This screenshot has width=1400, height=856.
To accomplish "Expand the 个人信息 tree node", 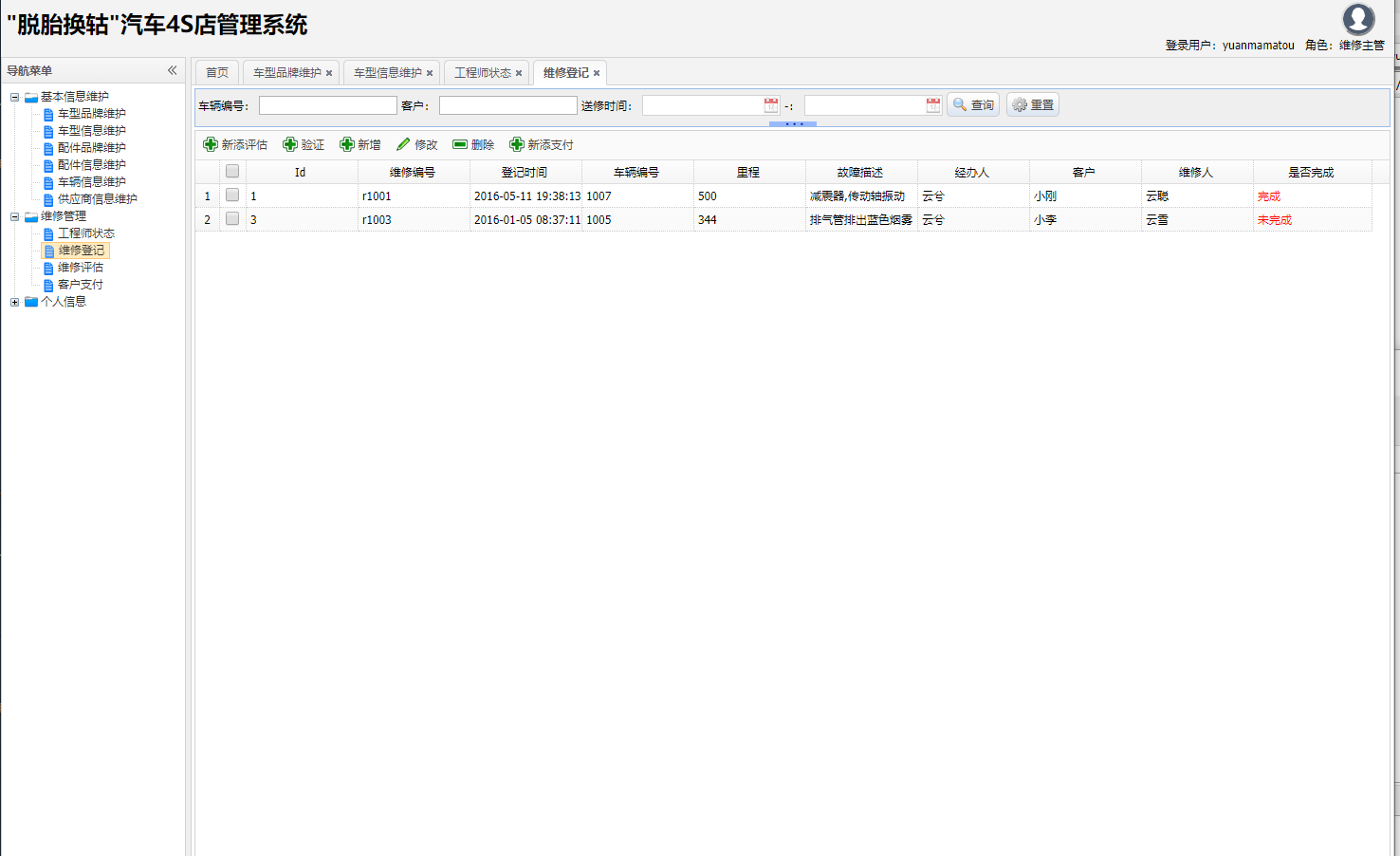I will point(14,302).
